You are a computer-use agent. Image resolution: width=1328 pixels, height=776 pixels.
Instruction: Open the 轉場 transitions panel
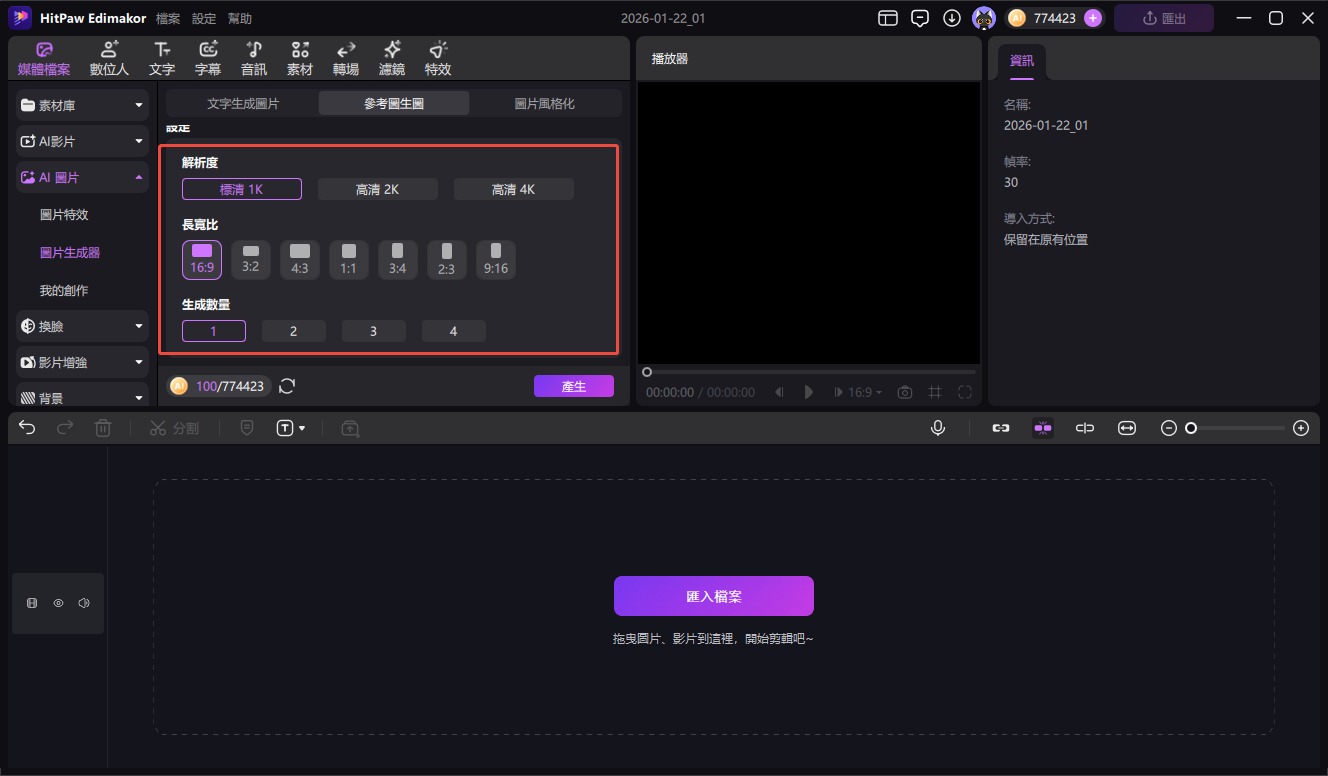[345, 58]
